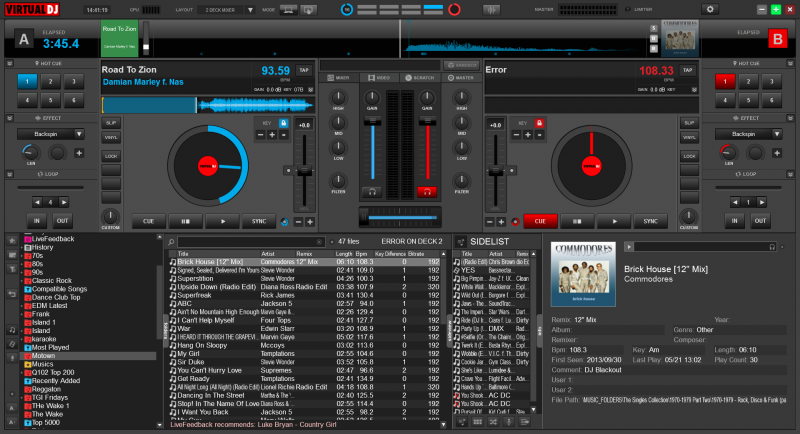Expand the History folder in the tree
Image resolution: width=800 pixels, height=434 pixels.
tap(22, 247)
